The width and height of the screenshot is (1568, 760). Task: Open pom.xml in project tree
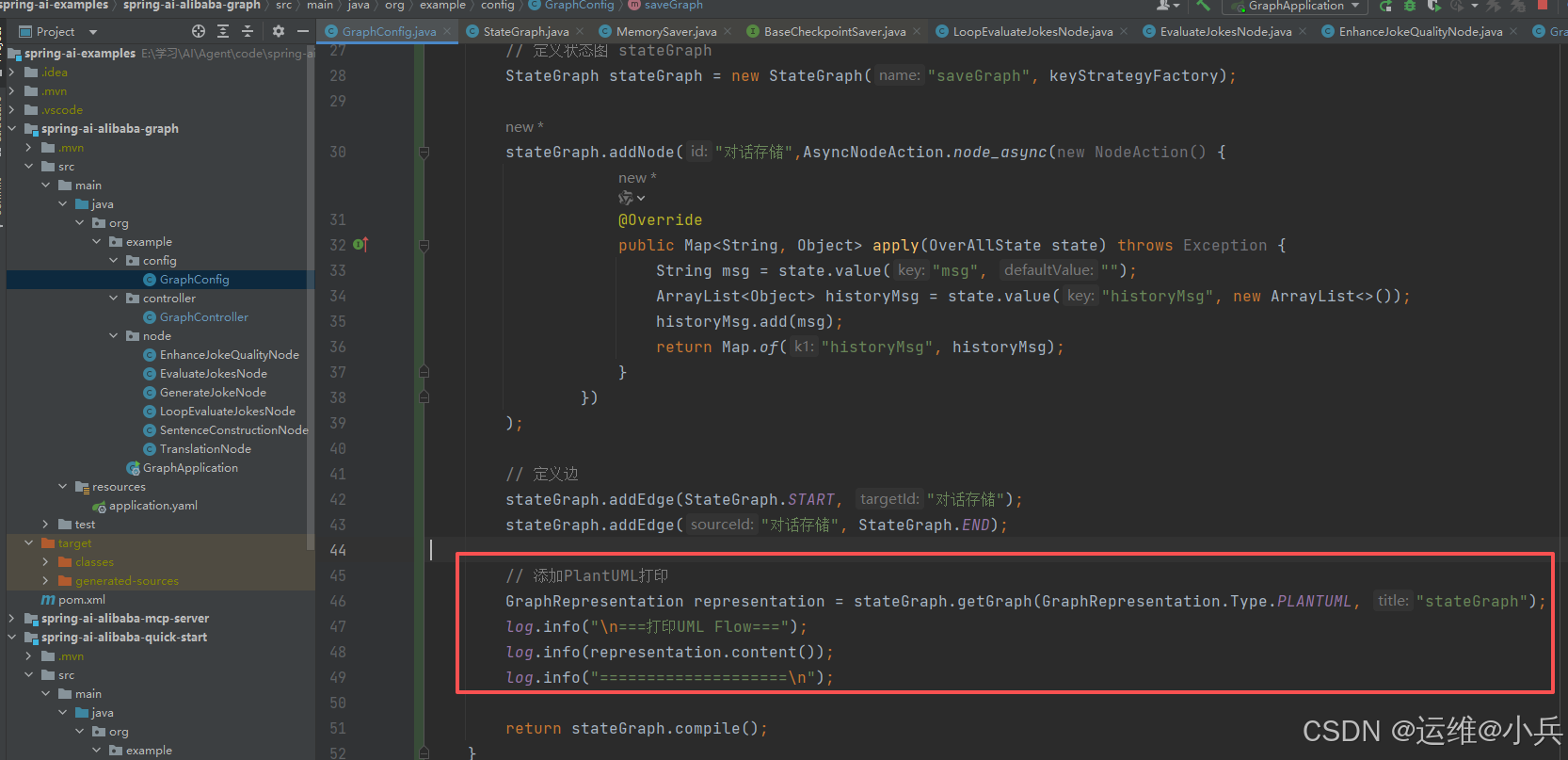pyautogui.click(x=81, y=599)
